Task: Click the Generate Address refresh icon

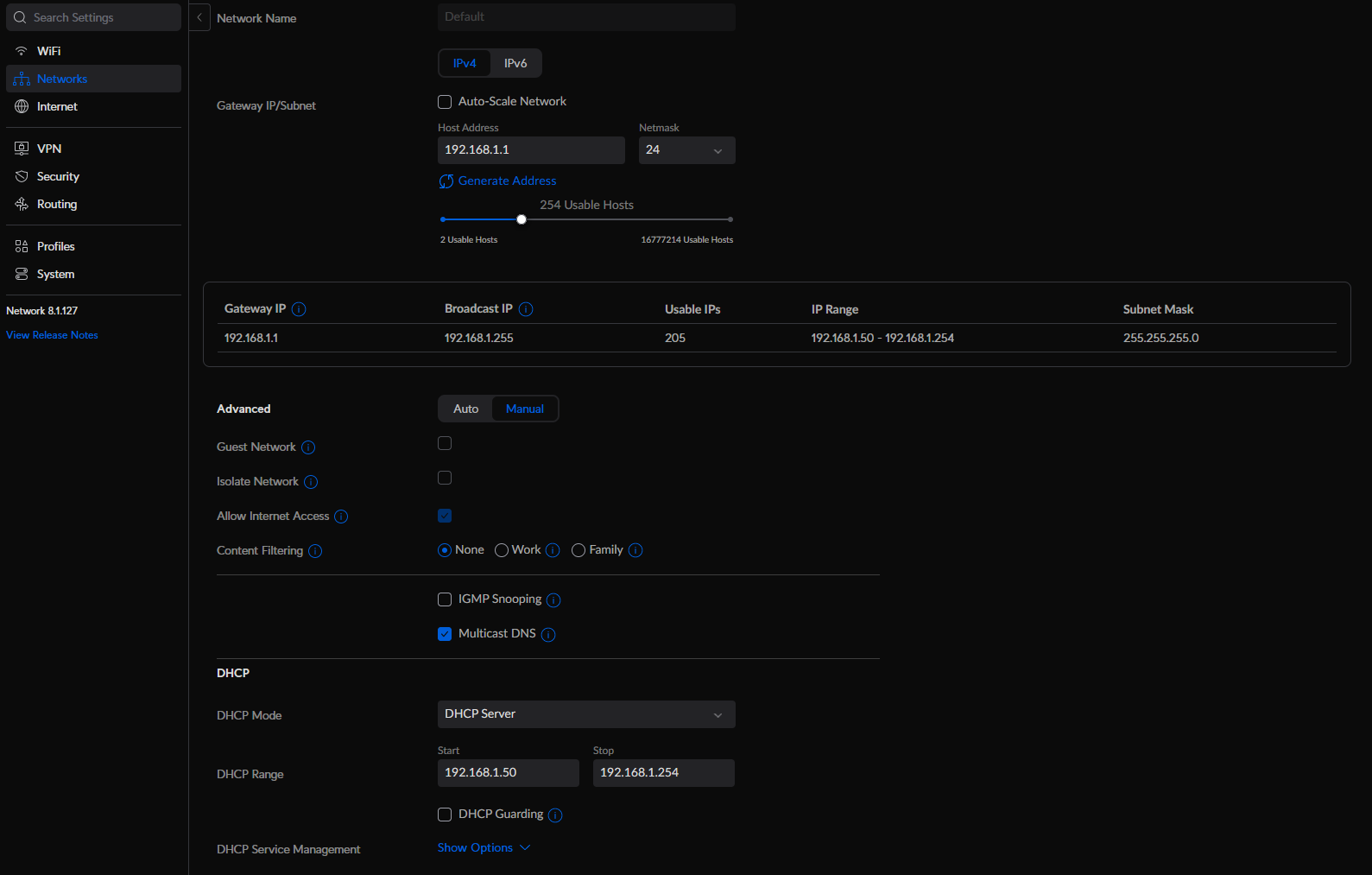Action: click(446, 181)
